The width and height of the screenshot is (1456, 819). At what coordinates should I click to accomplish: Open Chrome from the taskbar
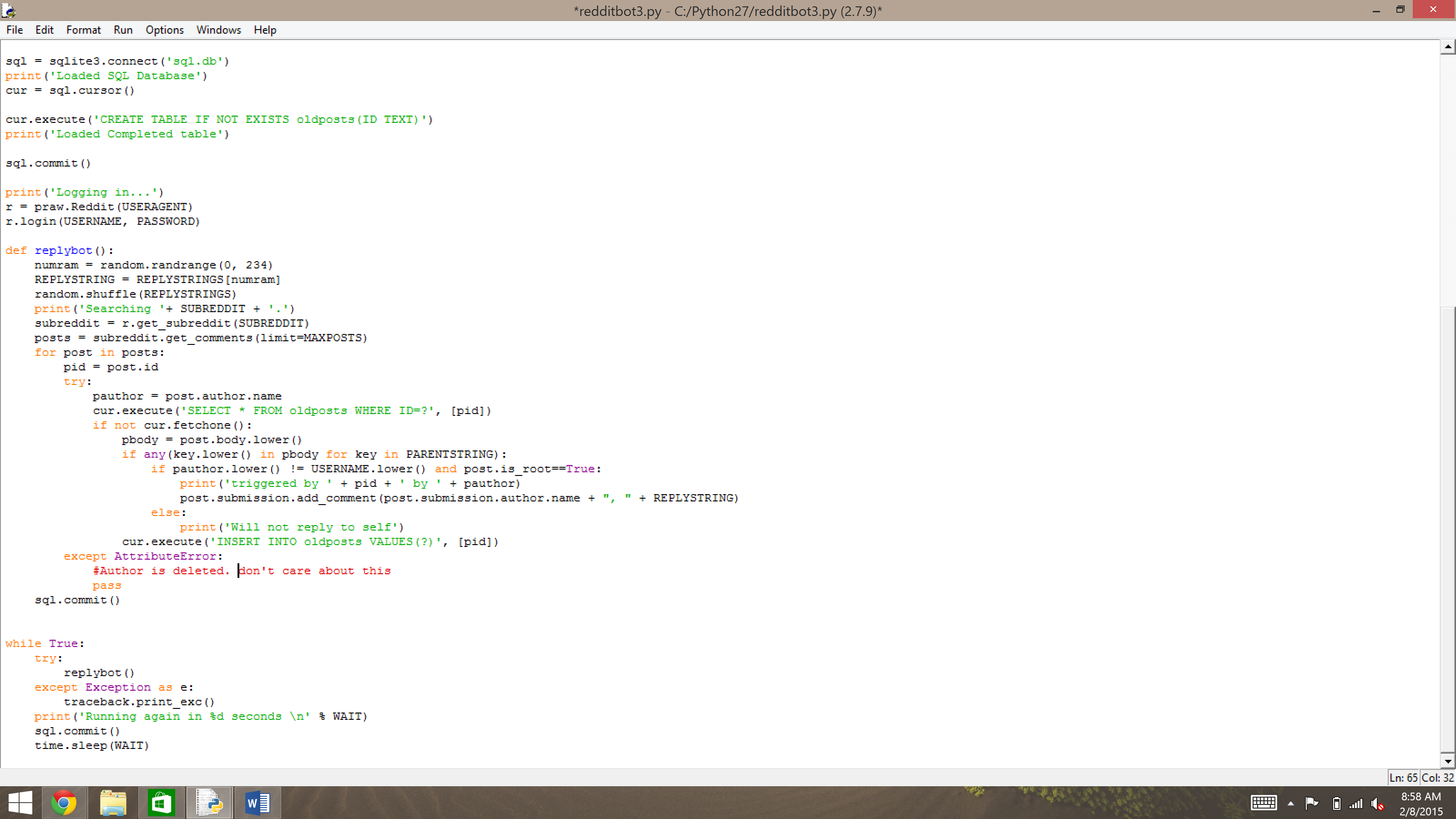[64, 803]
